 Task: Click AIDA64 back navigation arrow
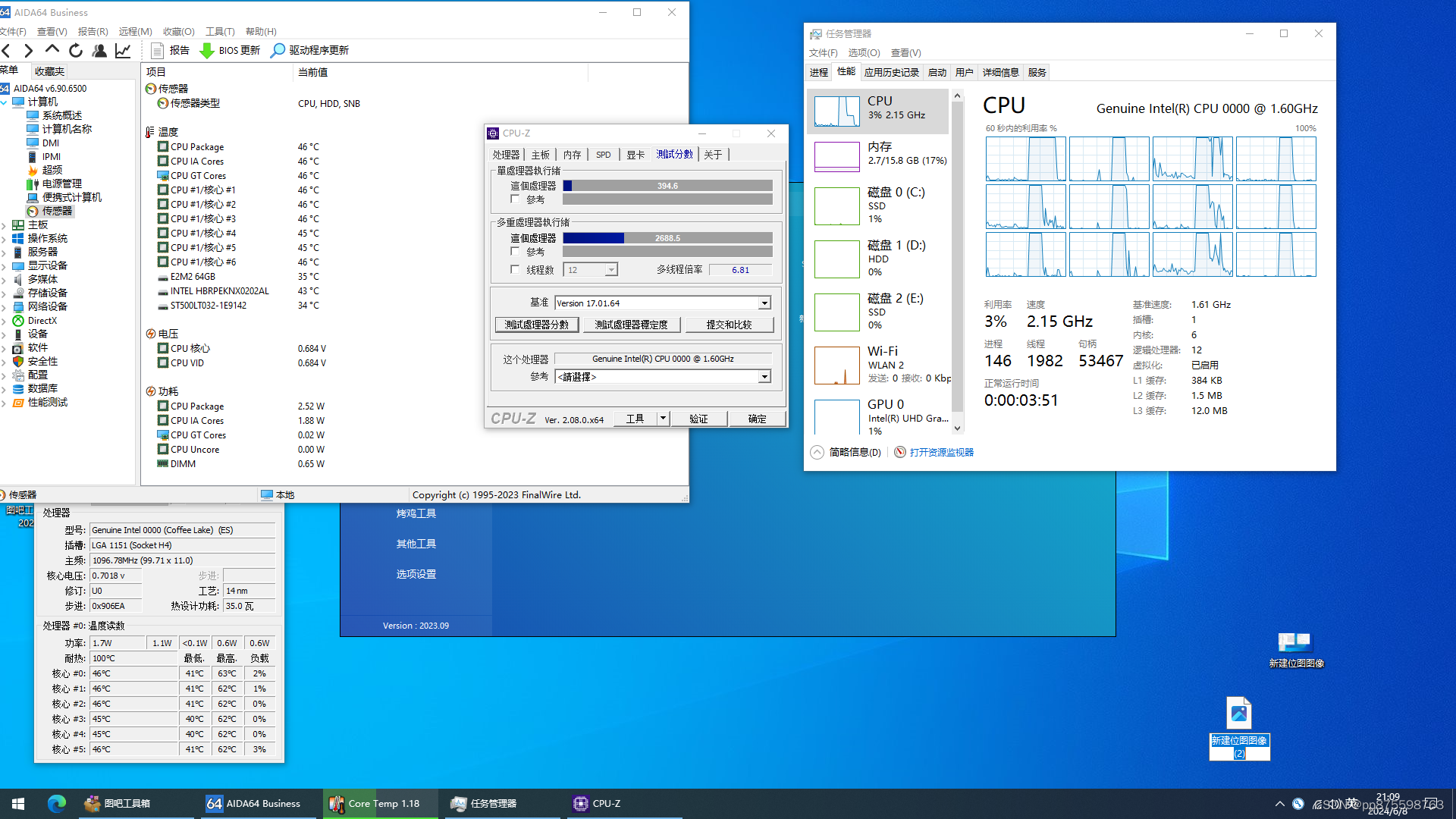pyautogui.click(x=7, y=51)
